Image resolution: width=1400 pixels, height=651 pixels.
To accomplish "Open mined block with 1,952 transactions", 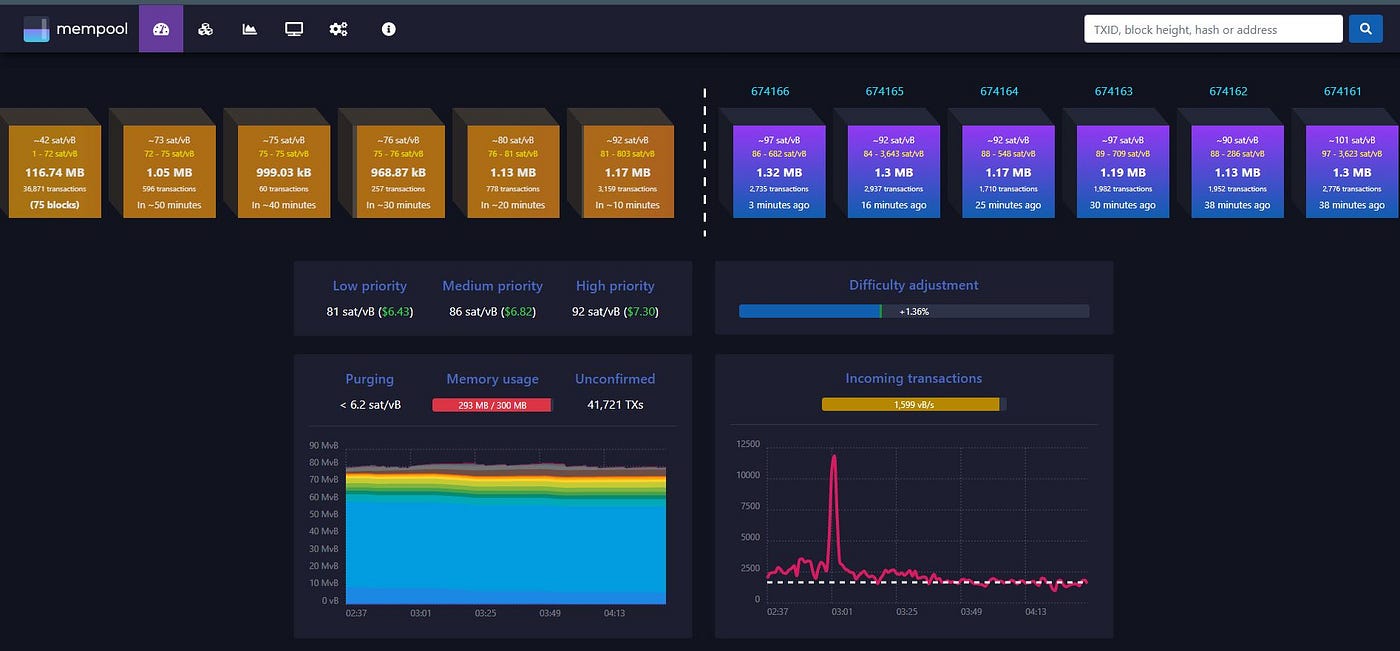I will [1237, 171].
